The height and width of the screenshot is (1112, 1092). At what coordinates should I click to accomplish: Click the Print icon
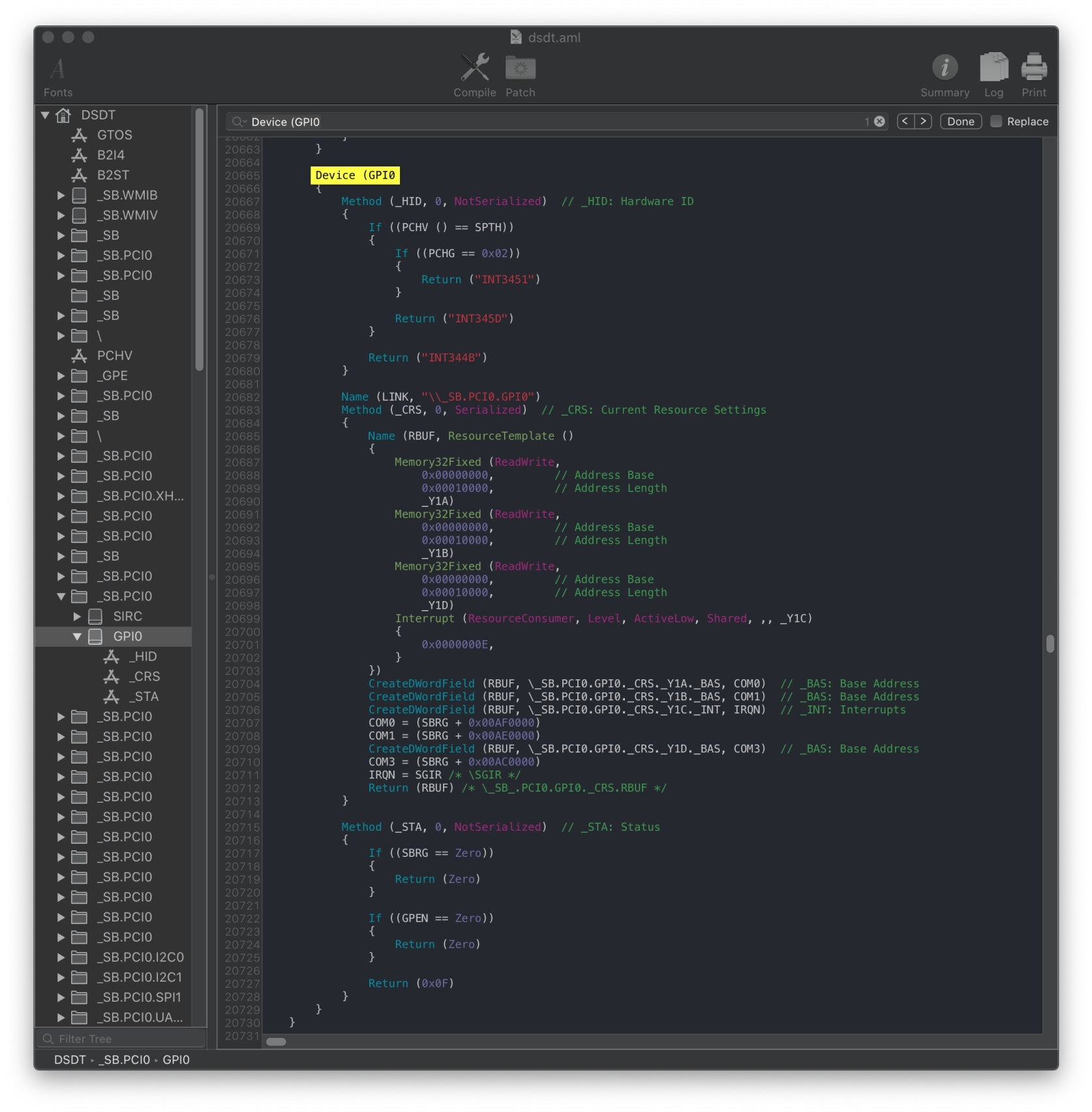click(x=1033, y=69)
